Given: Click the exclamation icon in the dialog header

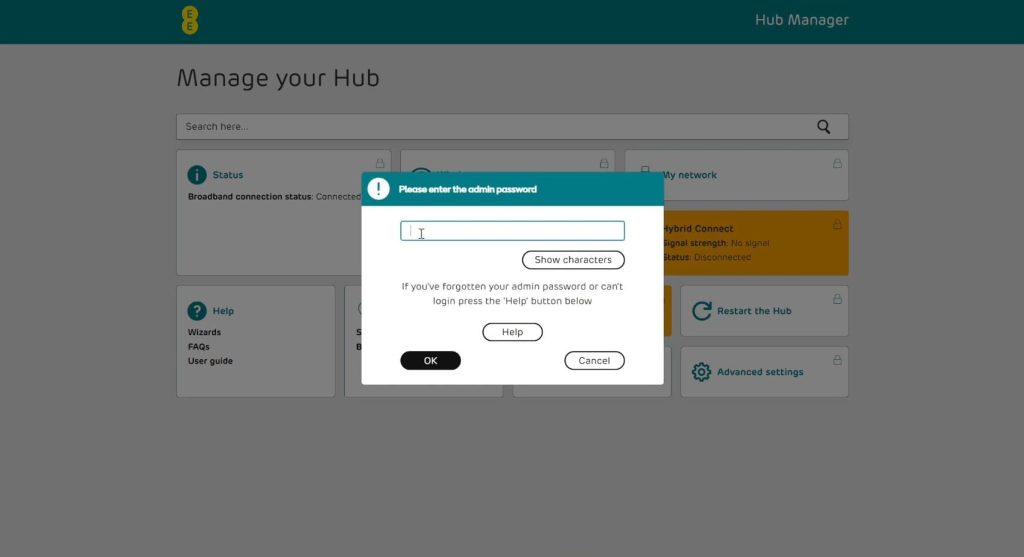Looking at the screenshot, I should [x=378, y=189].
